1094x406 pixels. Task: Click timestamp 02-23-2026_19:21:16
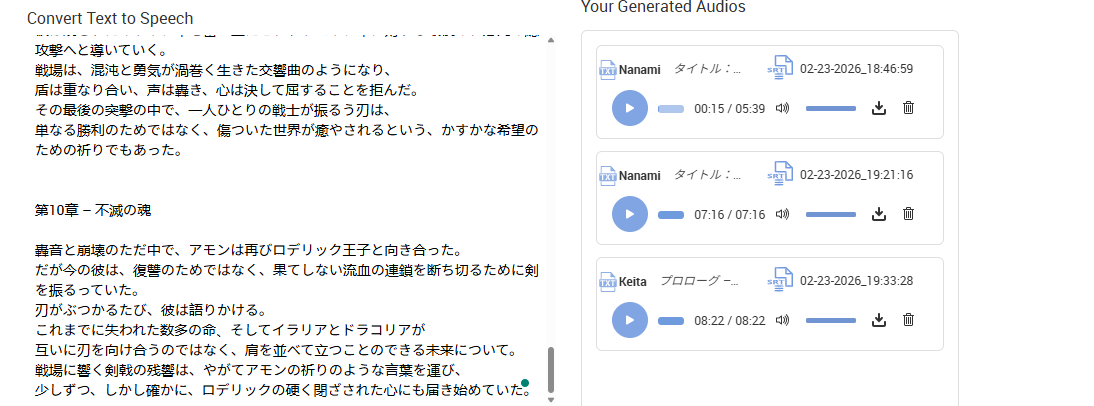point(856,175)
